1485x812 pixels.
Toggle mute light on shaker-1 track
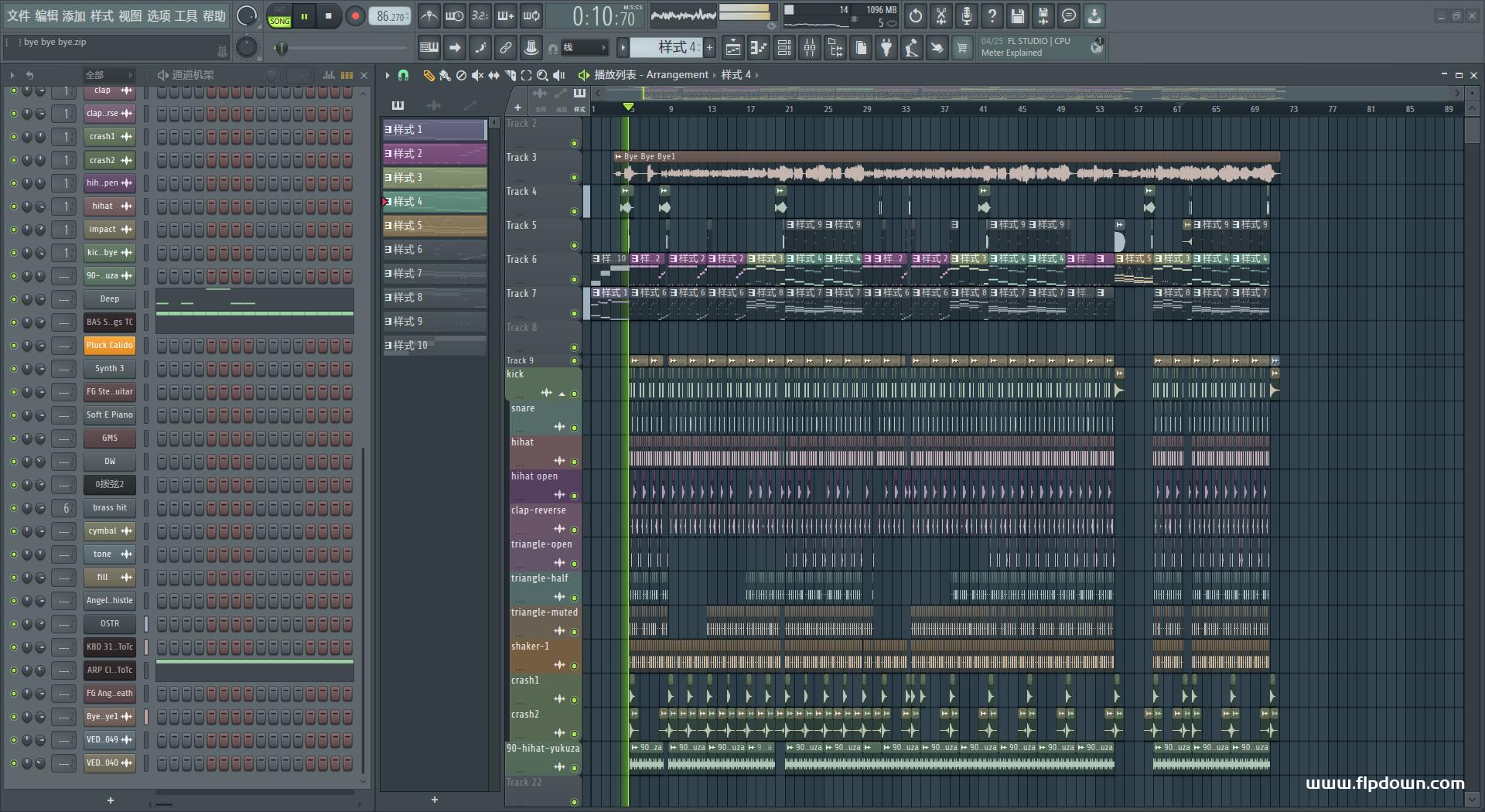coord(574,666)
